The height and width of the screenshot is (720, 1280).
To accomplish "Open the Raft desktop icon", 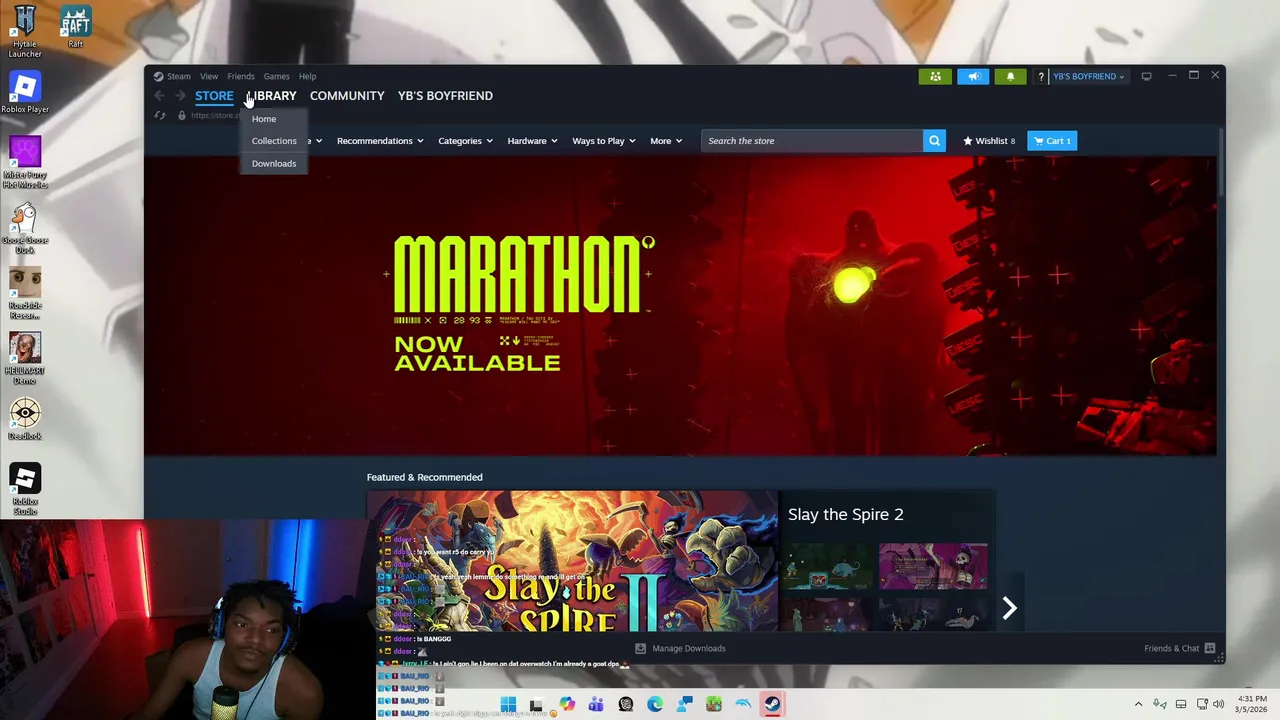I will [x=76, y=27].
